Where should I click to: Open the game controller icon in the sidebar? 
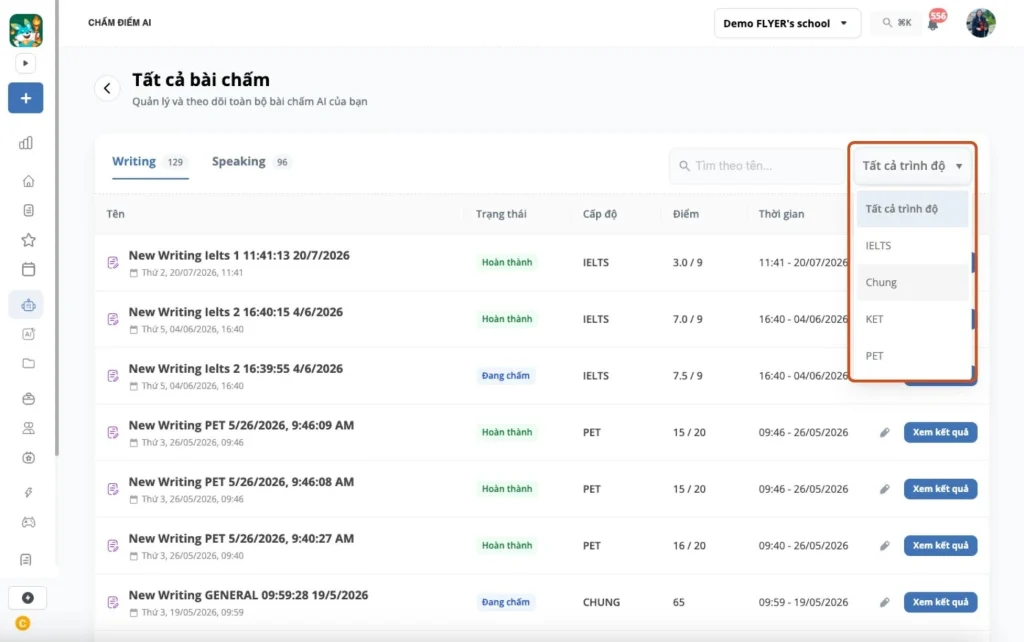28,522
